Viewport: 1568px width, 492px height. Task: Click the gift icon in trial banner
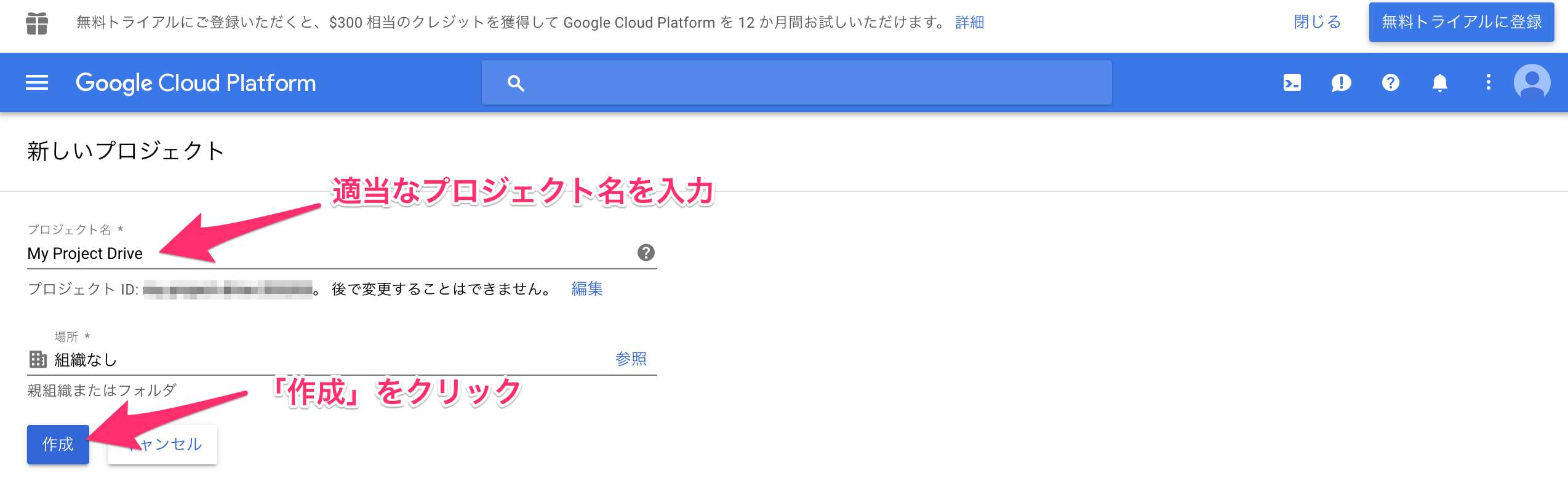[37, 24]
